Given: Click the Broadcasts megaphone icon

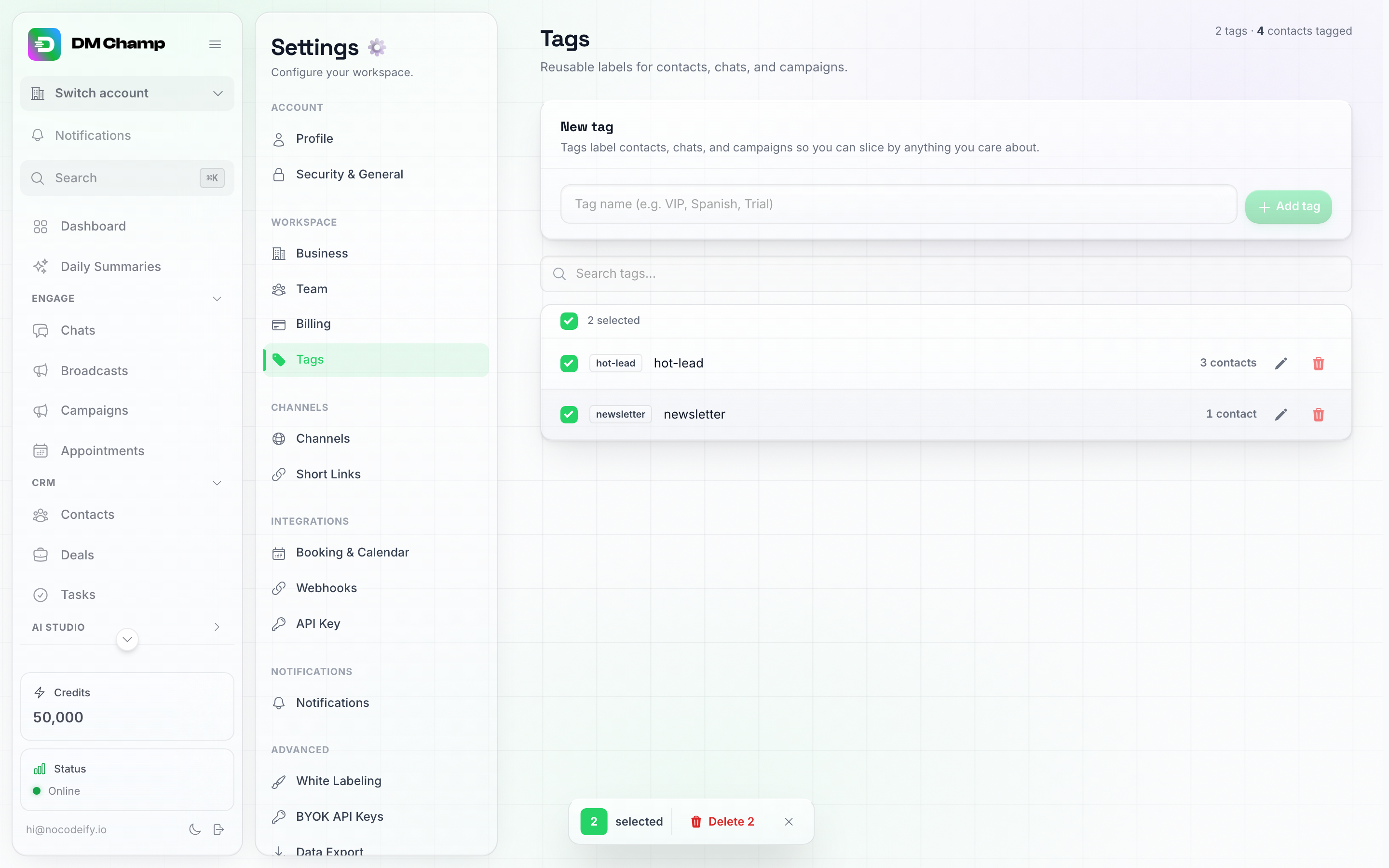Looking at the screenshot, I should point(41,371).
